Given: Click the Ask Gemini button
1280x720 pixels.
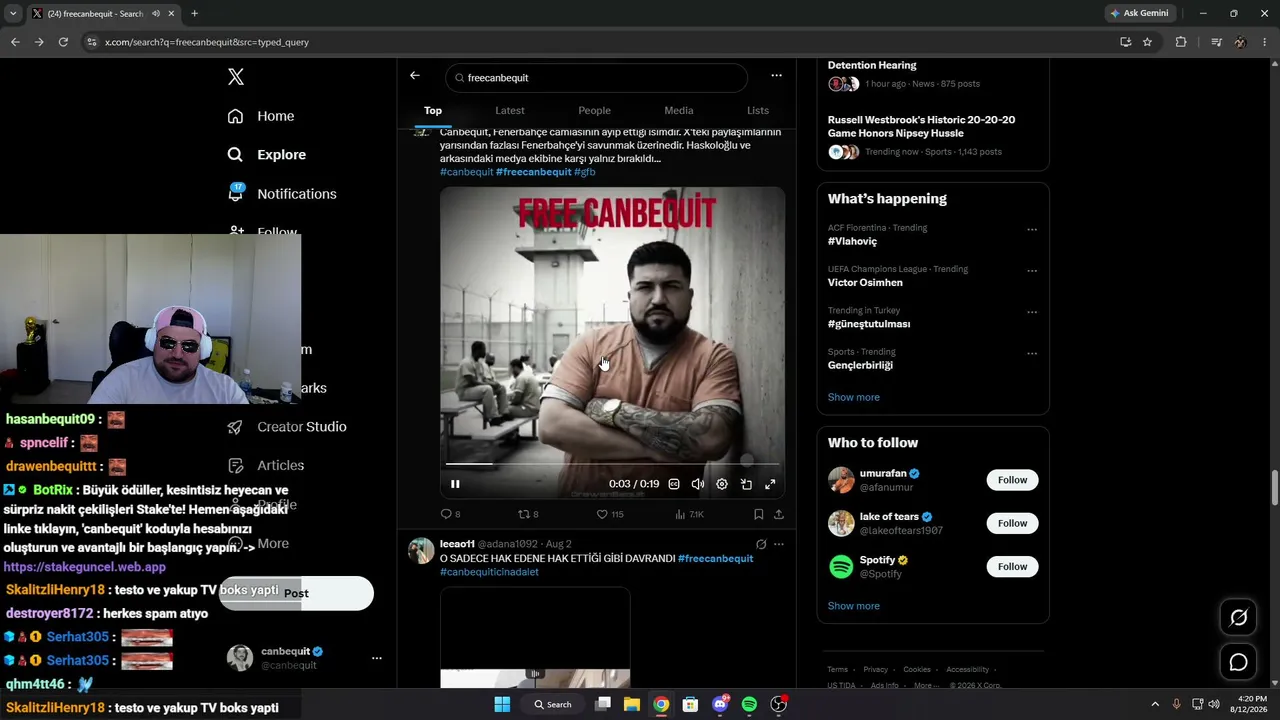Looking at the screenshot, I should click(1139, 13).
